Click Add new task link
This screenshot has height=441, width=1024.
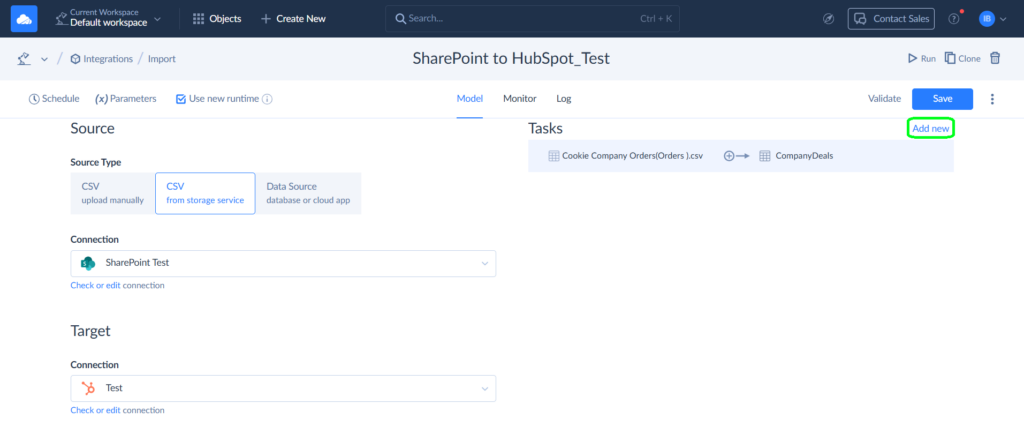pyautogui.click(x=931, y=129)
